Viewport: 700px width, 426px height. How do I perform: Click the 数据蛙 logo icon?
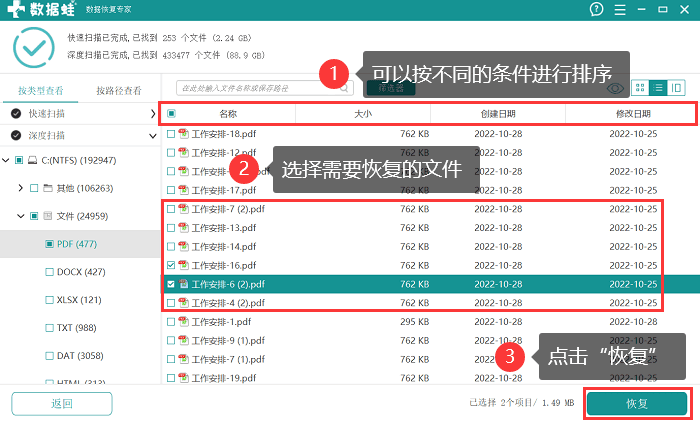[16, 9]
